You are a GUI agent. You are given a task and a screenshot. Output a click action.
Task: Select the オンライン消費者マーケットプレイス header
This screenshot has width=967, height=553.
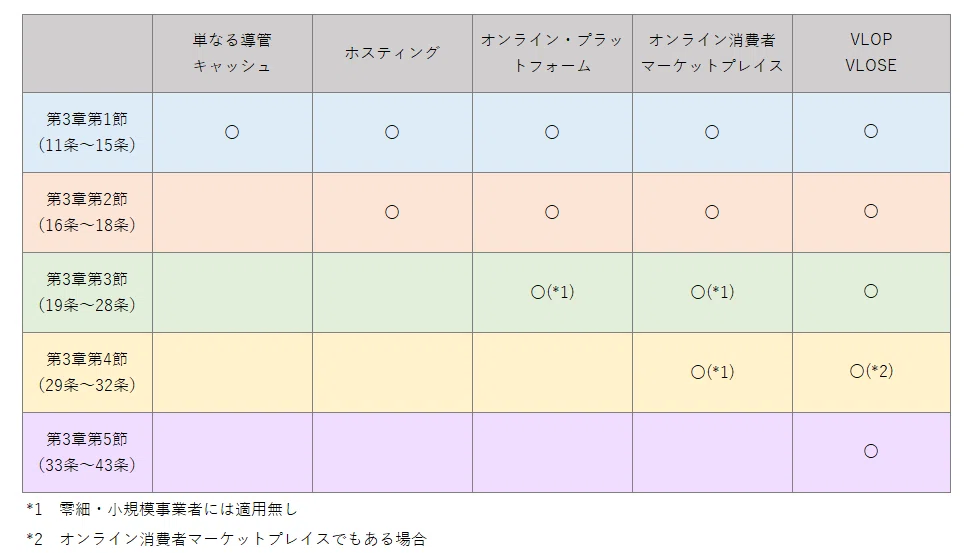(712, 53)
